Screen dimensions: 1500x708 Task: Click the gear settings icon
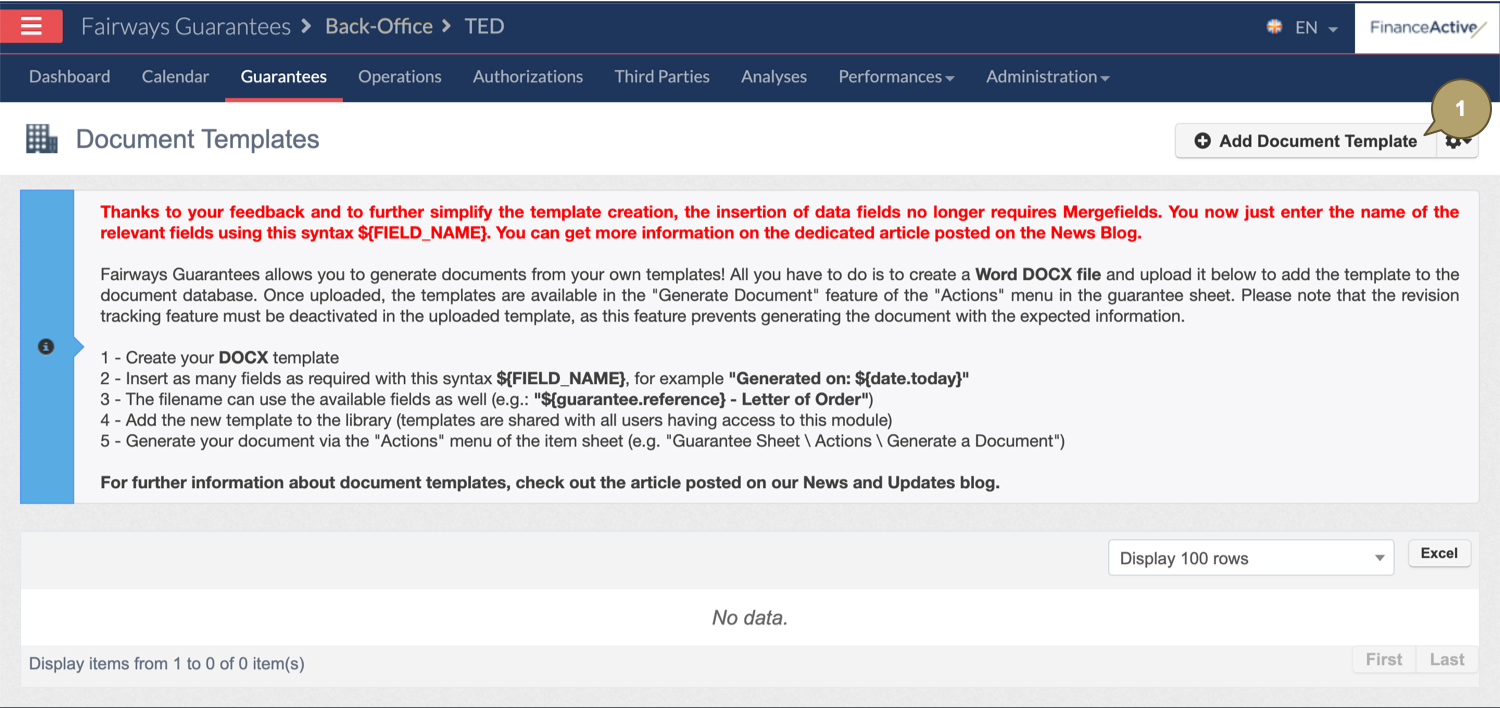point(1457,143)
